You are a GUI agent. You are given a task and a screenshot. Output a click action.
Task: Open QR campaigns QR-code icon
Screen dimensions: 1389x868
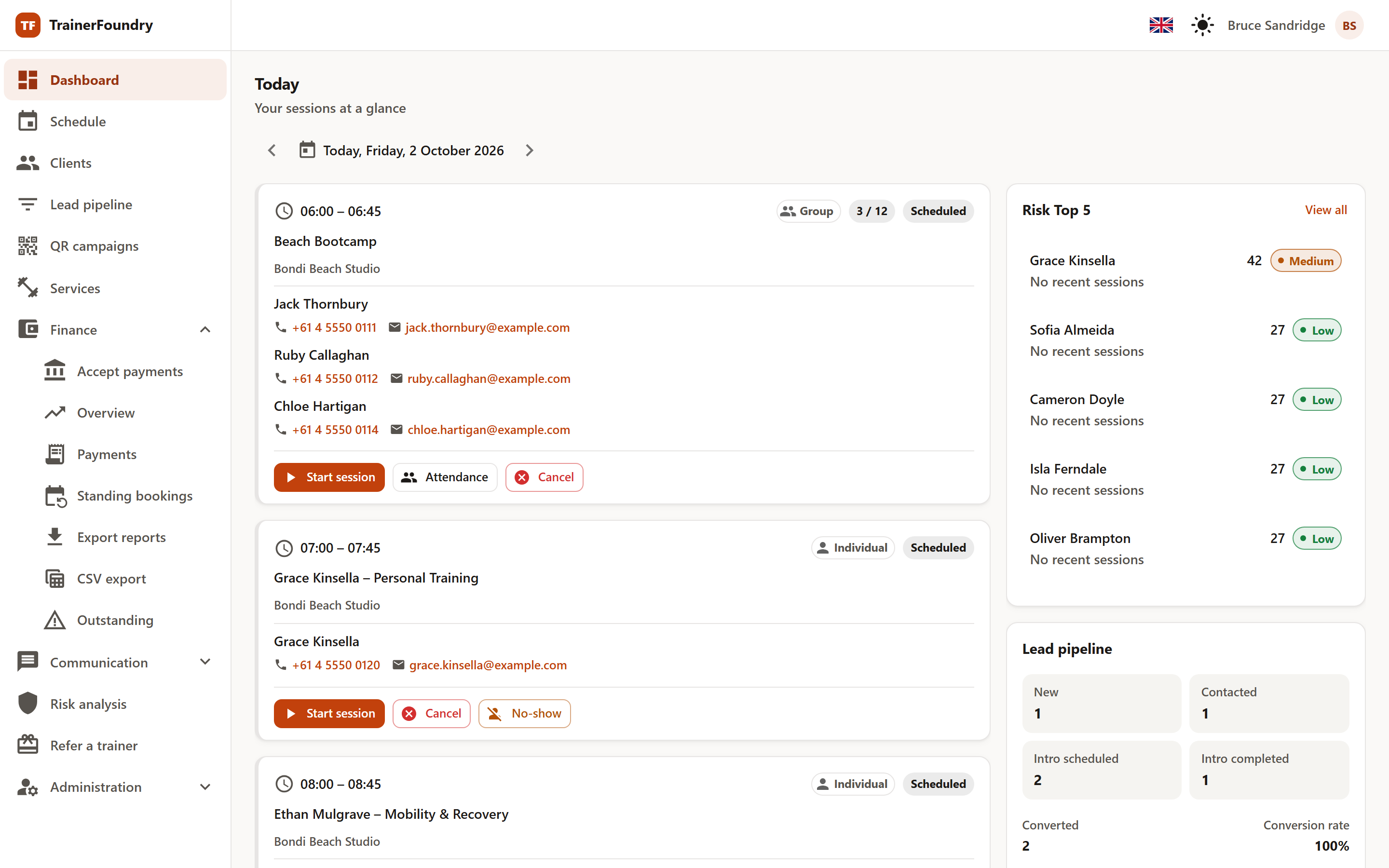pos(27,246)
